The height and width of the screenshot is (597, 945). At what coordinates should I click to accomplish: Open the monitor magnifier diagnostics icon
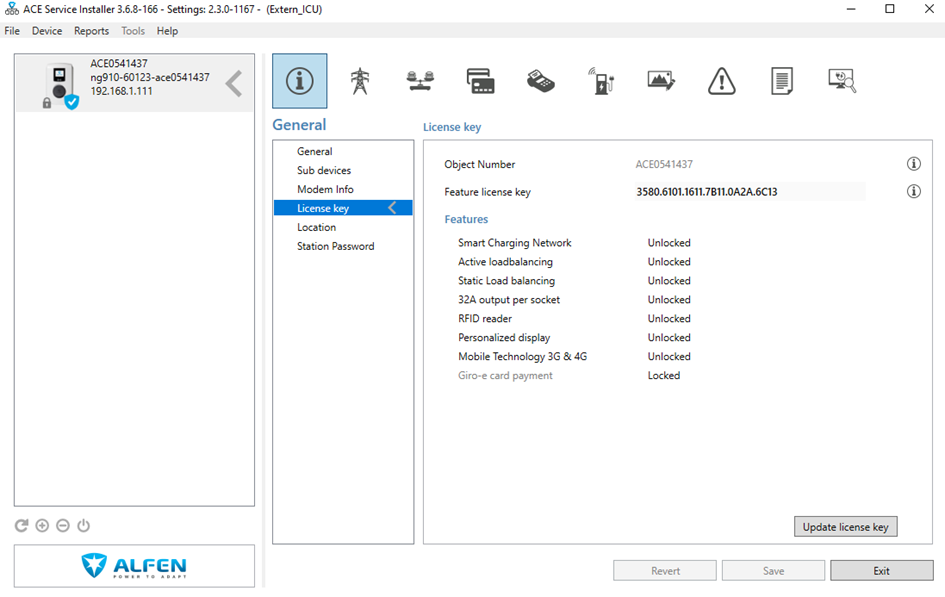coord(842,81)
